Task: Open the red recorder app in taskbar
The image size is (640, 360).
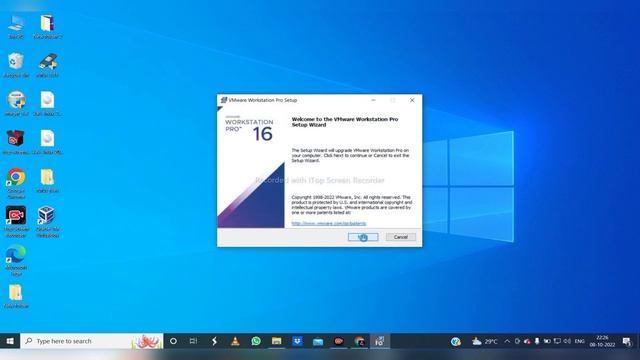Action: (x=339, y=341)
